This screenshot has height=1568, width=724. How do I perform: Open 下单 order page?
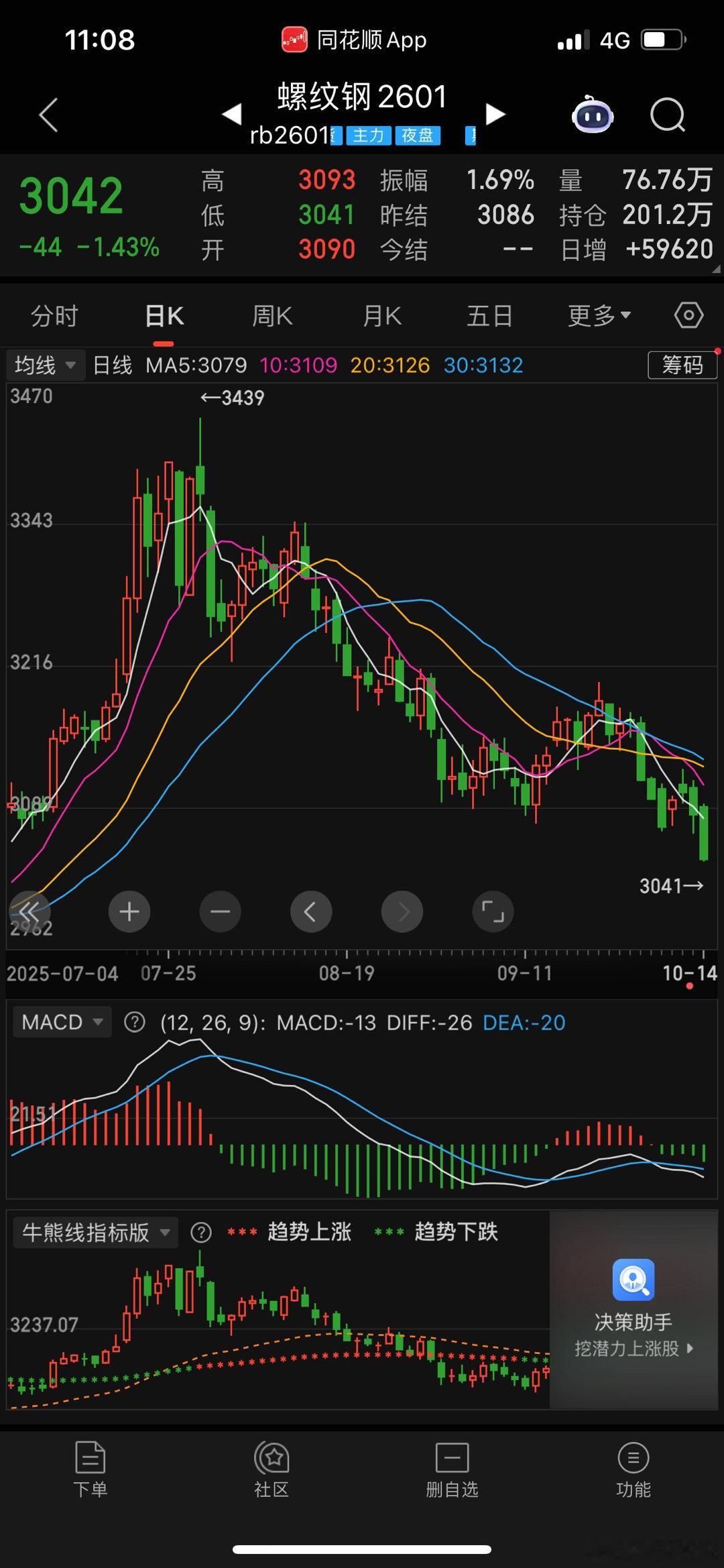(90, 1469)
